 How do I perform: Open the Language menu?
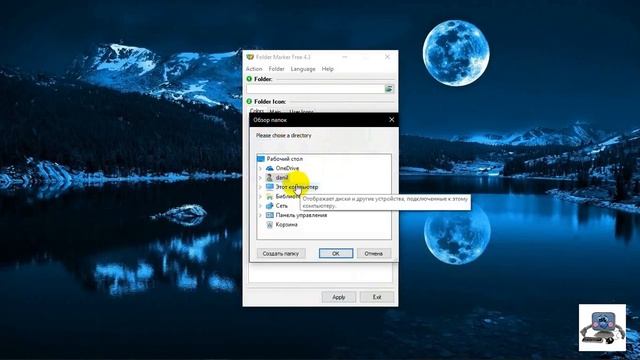303,69
